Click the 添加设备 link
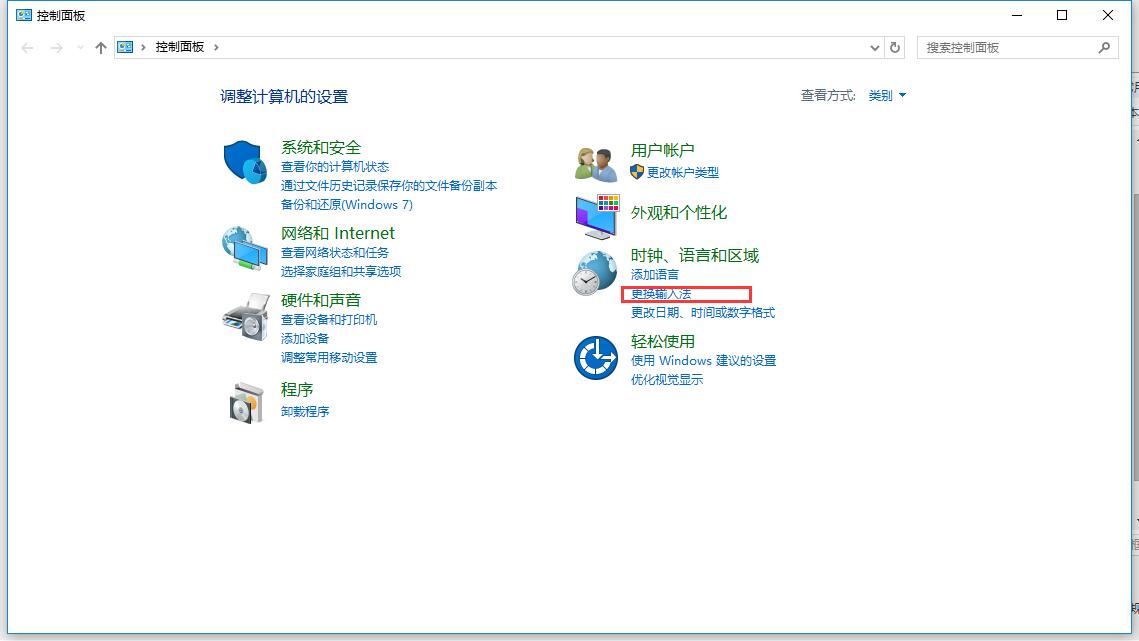This screenshot has height=641, width=1139. 305,339
